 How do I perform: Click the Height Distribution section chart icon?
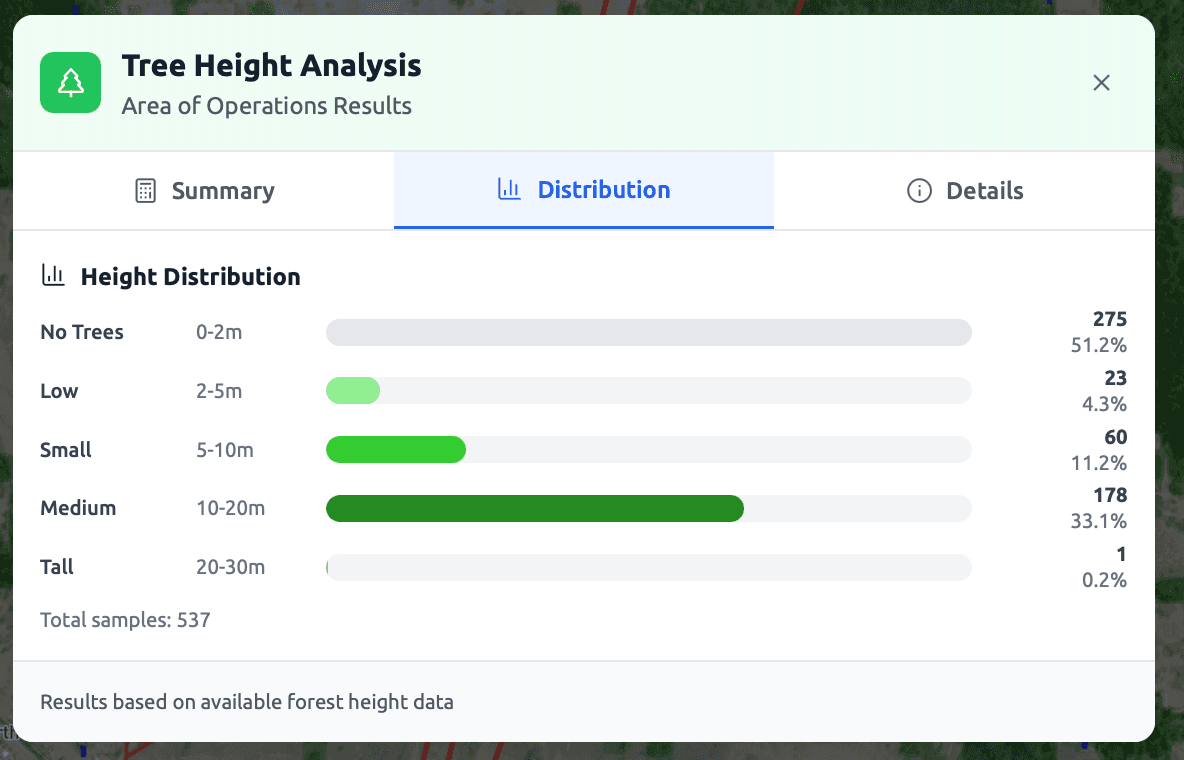click(x=53, y=275)
